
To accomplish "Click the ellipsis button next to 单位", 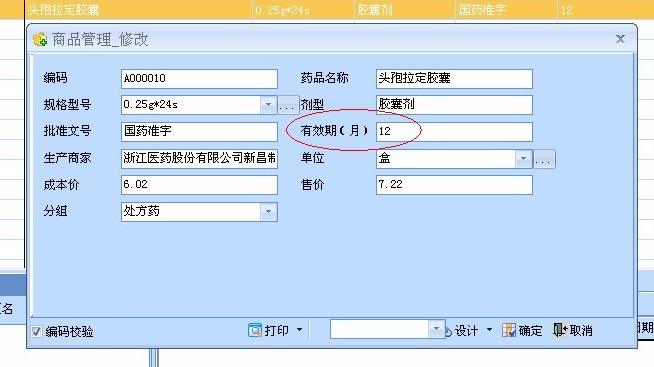I will [x=544, y=159].
